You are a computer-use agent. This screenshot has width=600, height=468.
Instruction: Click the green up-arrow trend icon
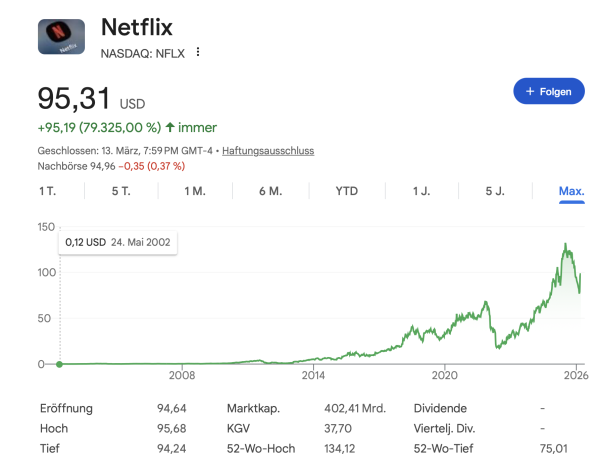coord(170,128)
